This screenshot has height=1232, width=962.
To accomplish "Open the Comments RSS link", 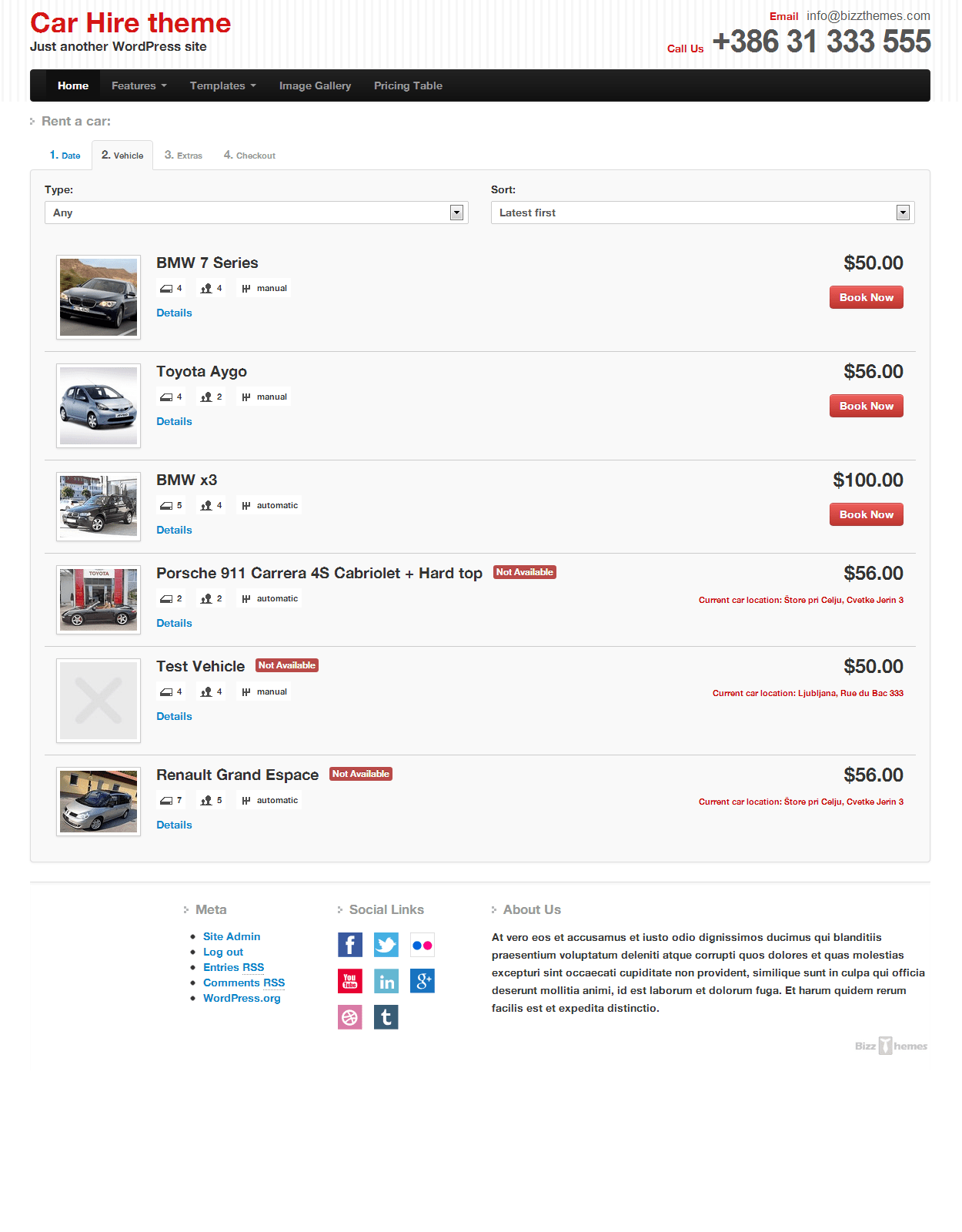I will click(244, 983).
